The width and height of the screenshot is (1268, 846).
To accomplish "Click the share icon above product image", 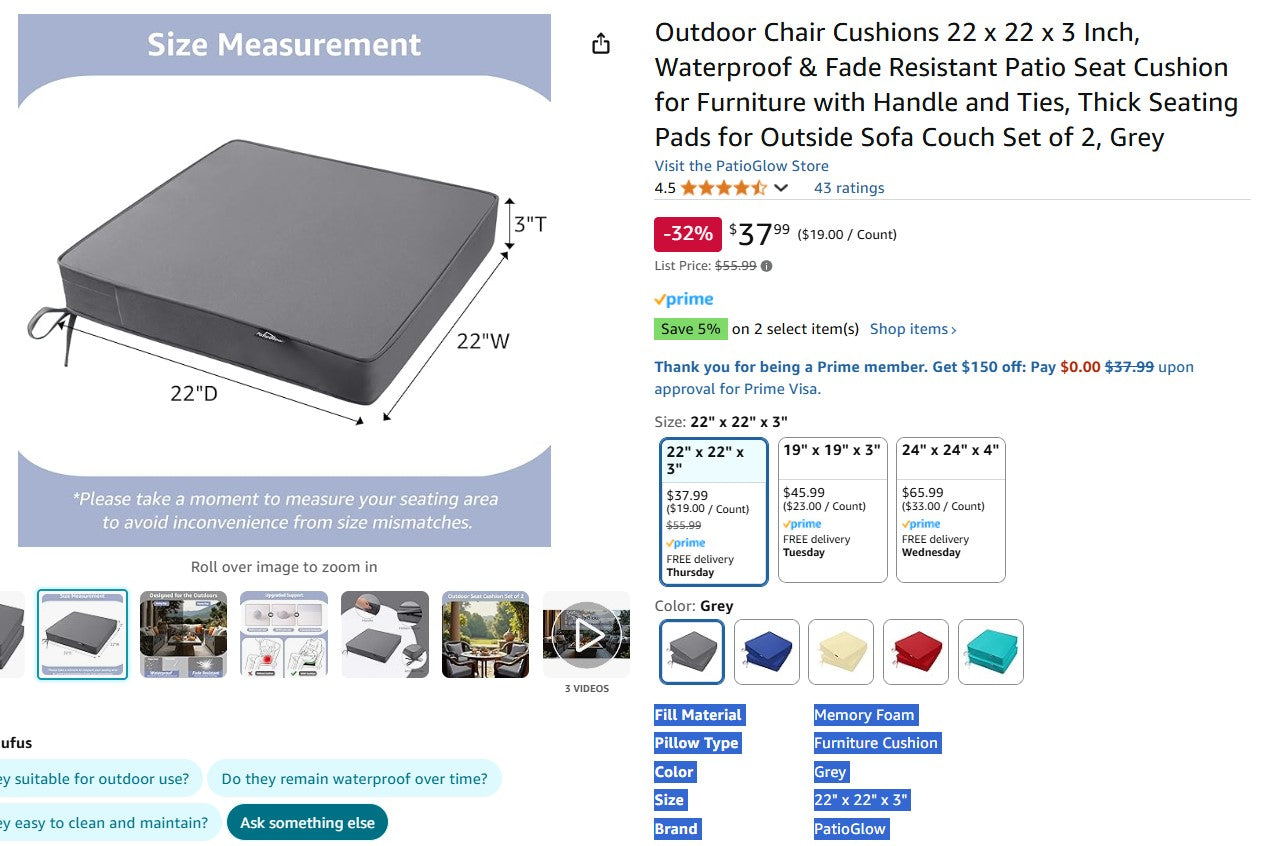I will point(600,44).
